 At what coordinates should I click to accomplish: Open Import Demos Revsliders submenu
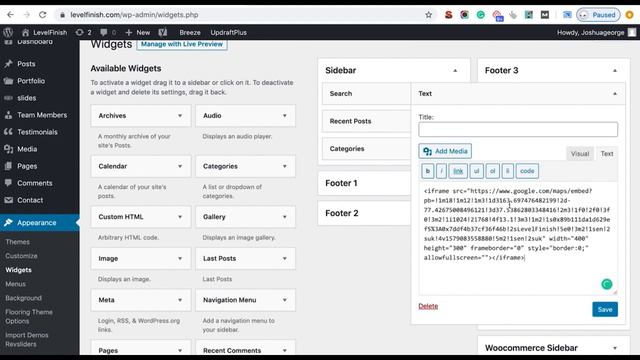(x=27, y=340)
